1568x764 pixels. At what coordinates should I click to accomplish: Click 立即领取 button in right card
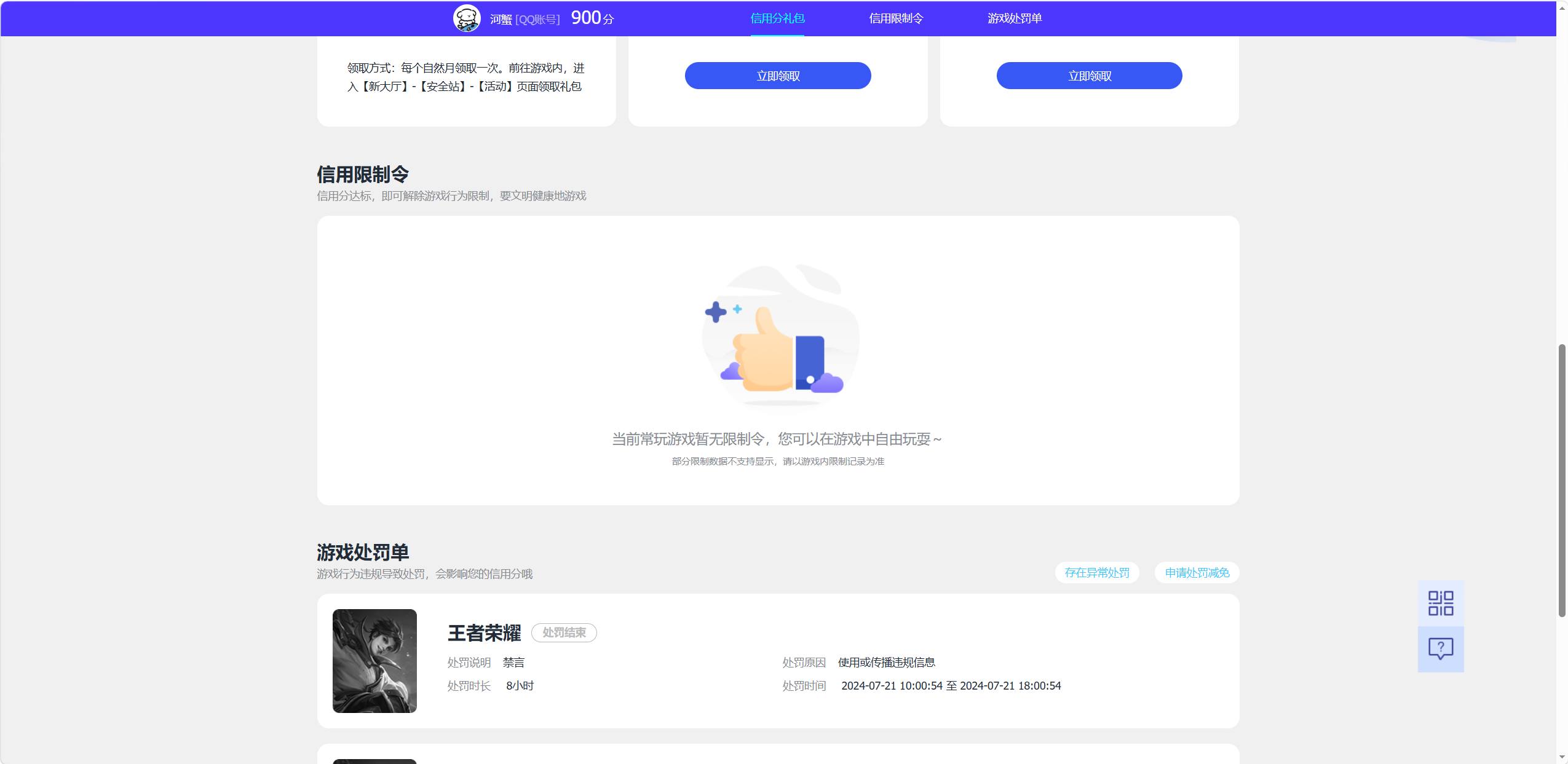(1089, 76)
